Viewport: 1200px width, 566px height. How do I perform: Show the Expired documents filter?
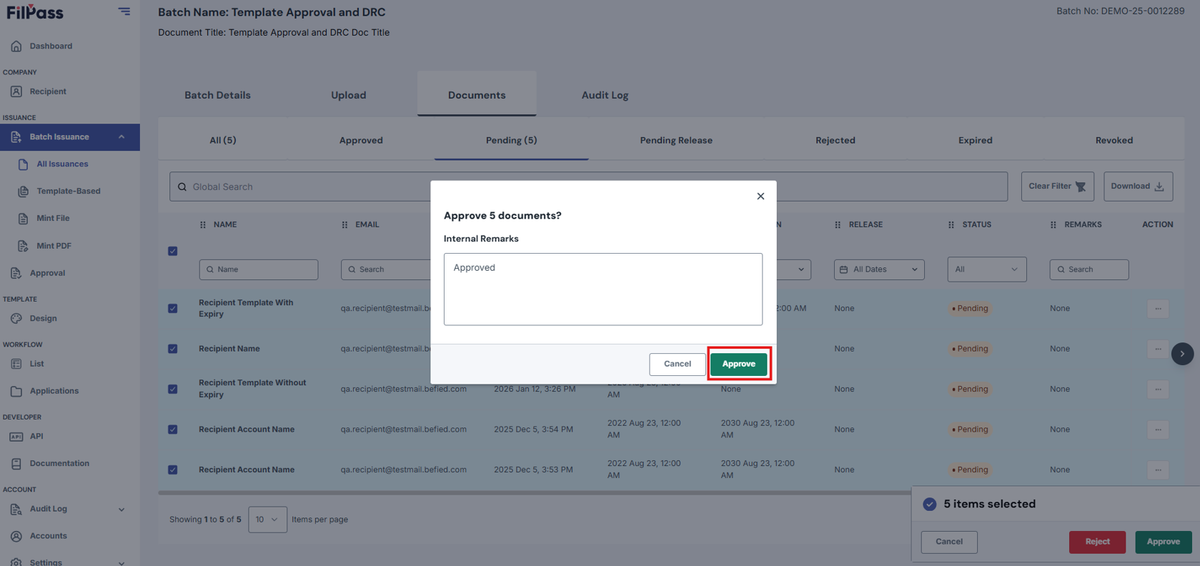pyautogui.click(x=975, y=140)
